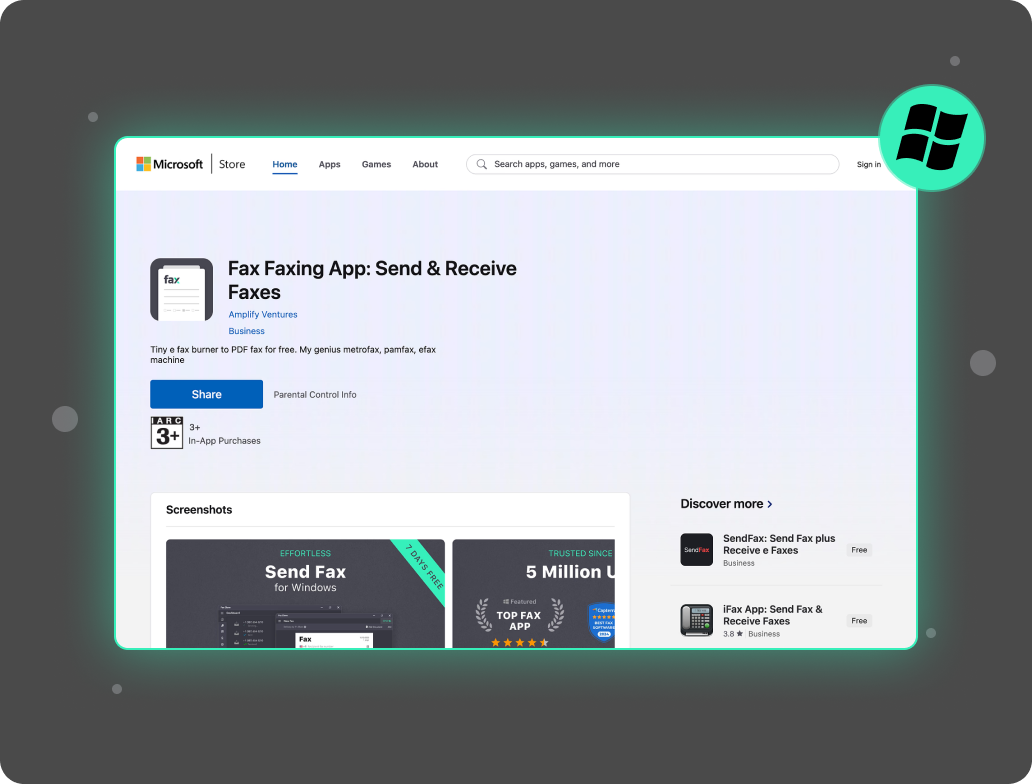The height and width of the screenshot is (784, 1032).
Task: Select the Home tab
Action: click(x=285, y=164)
